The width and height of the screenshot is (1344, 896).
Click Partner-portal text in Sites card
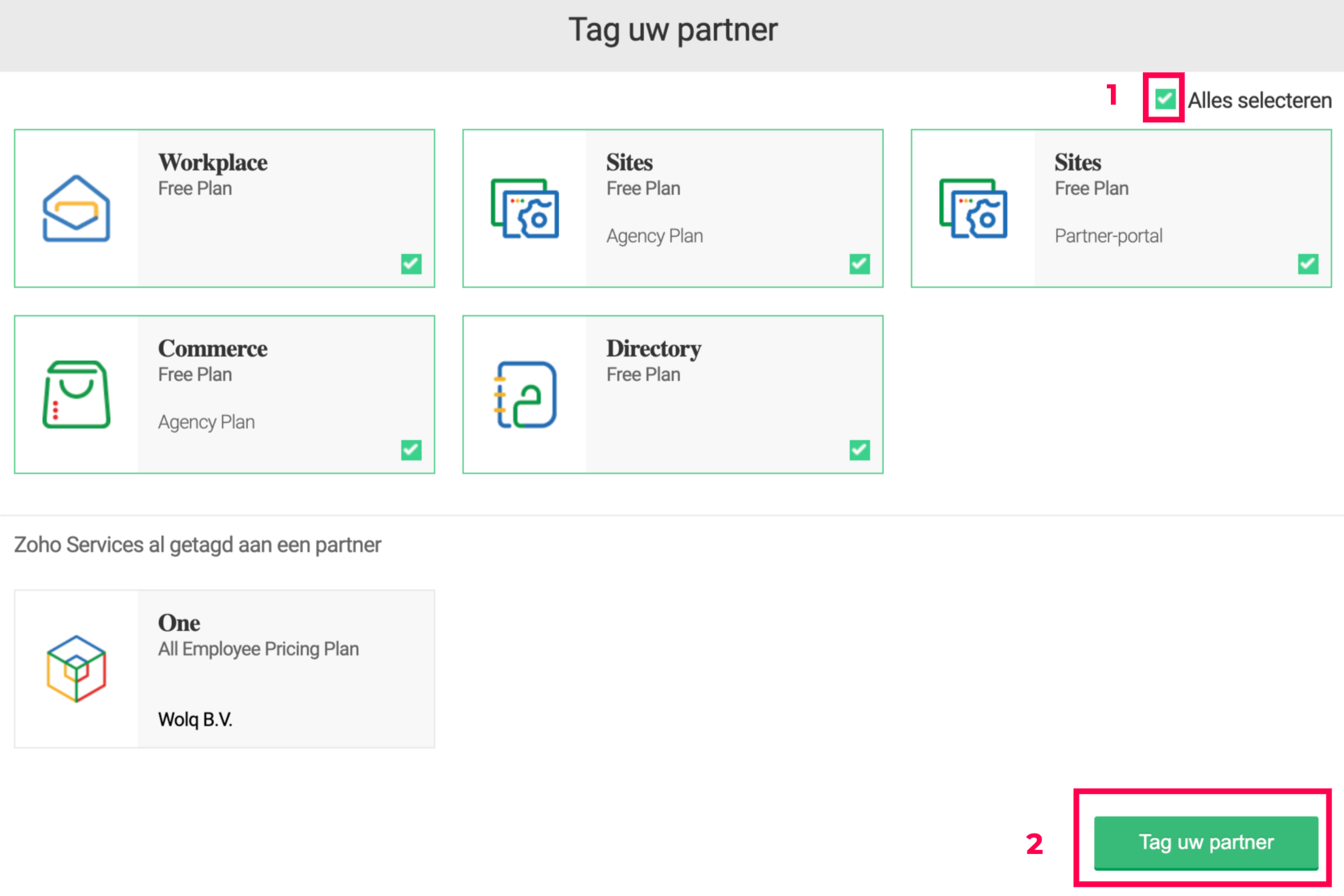point(1108,236)
